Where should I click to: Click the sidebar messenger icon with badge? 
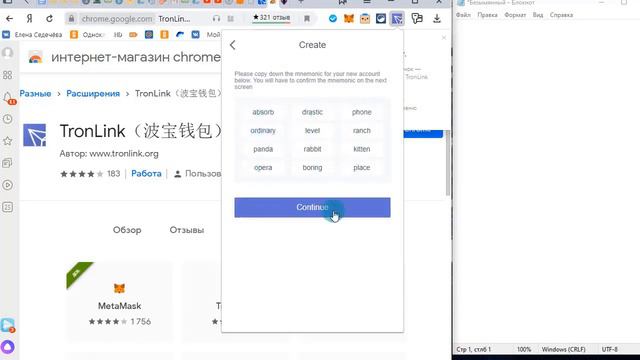(7, 325)
